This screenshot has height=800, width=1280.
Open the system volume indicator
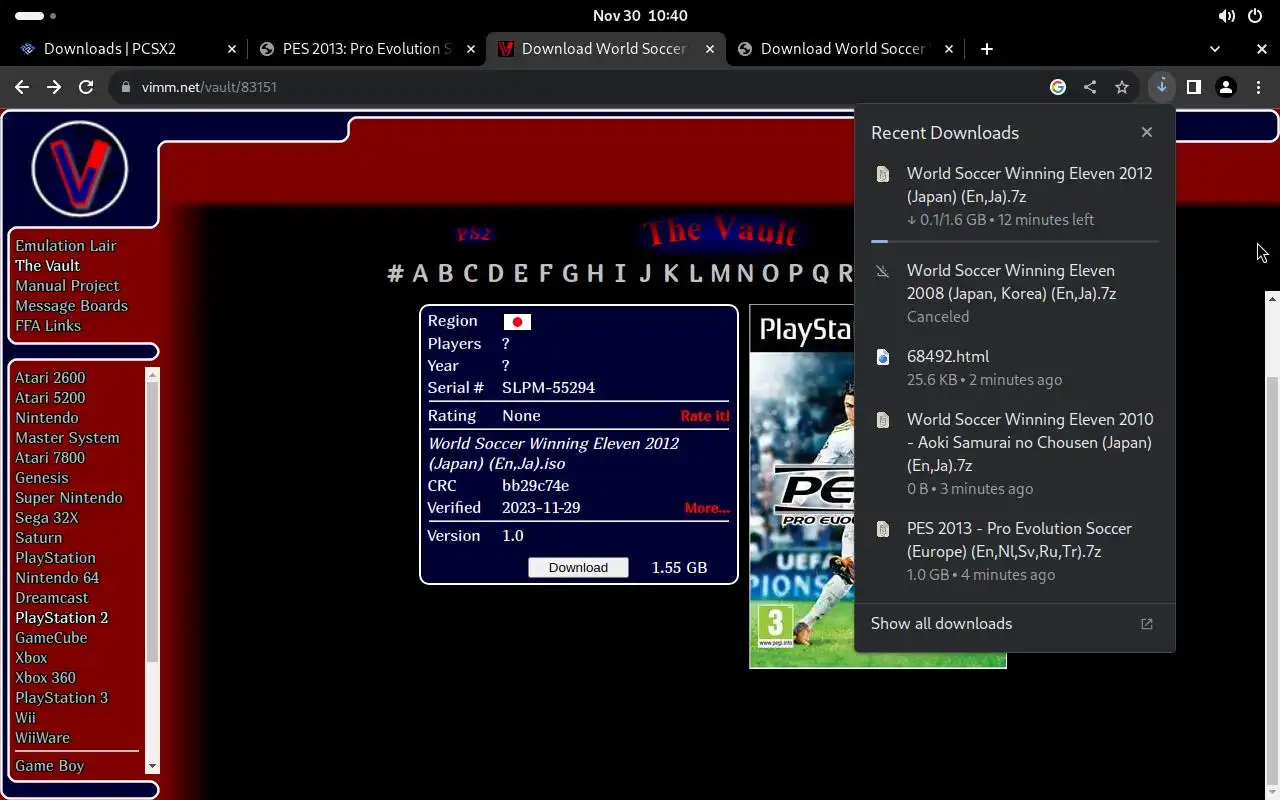[x=1226, y=16]
